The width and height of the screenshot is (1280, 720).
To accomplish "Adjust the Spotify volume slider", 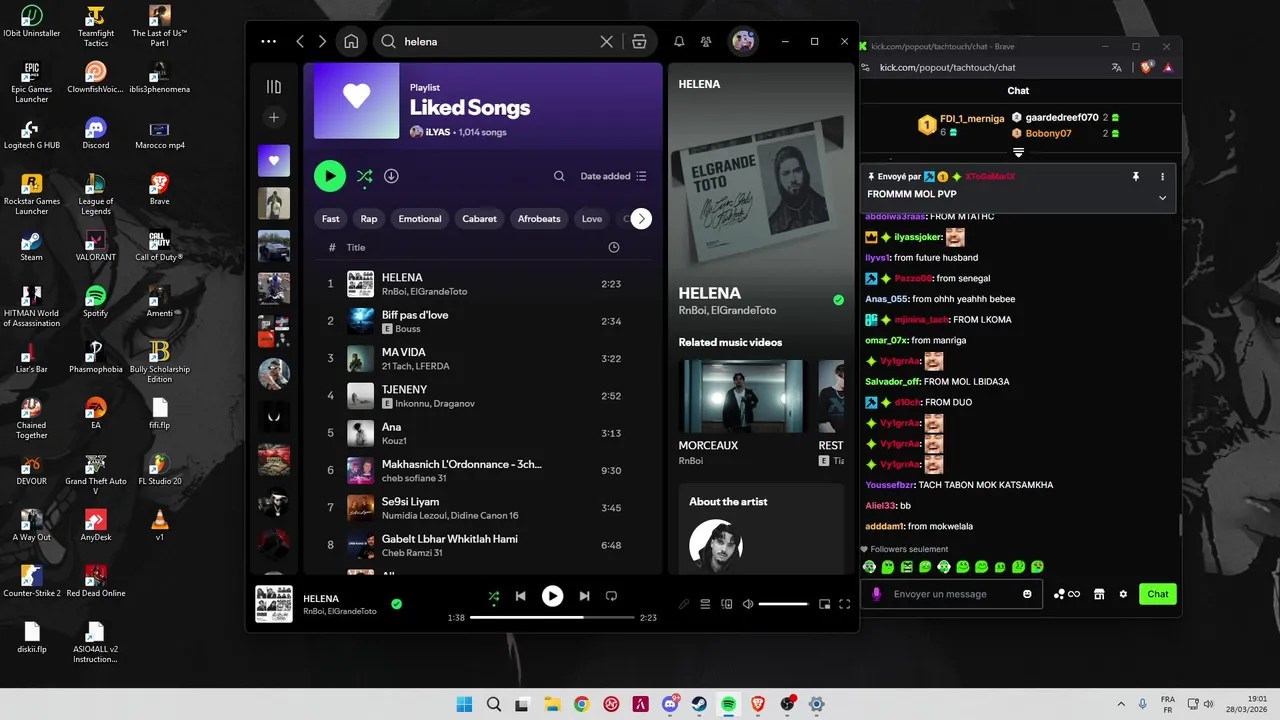I will coord(783,604).
